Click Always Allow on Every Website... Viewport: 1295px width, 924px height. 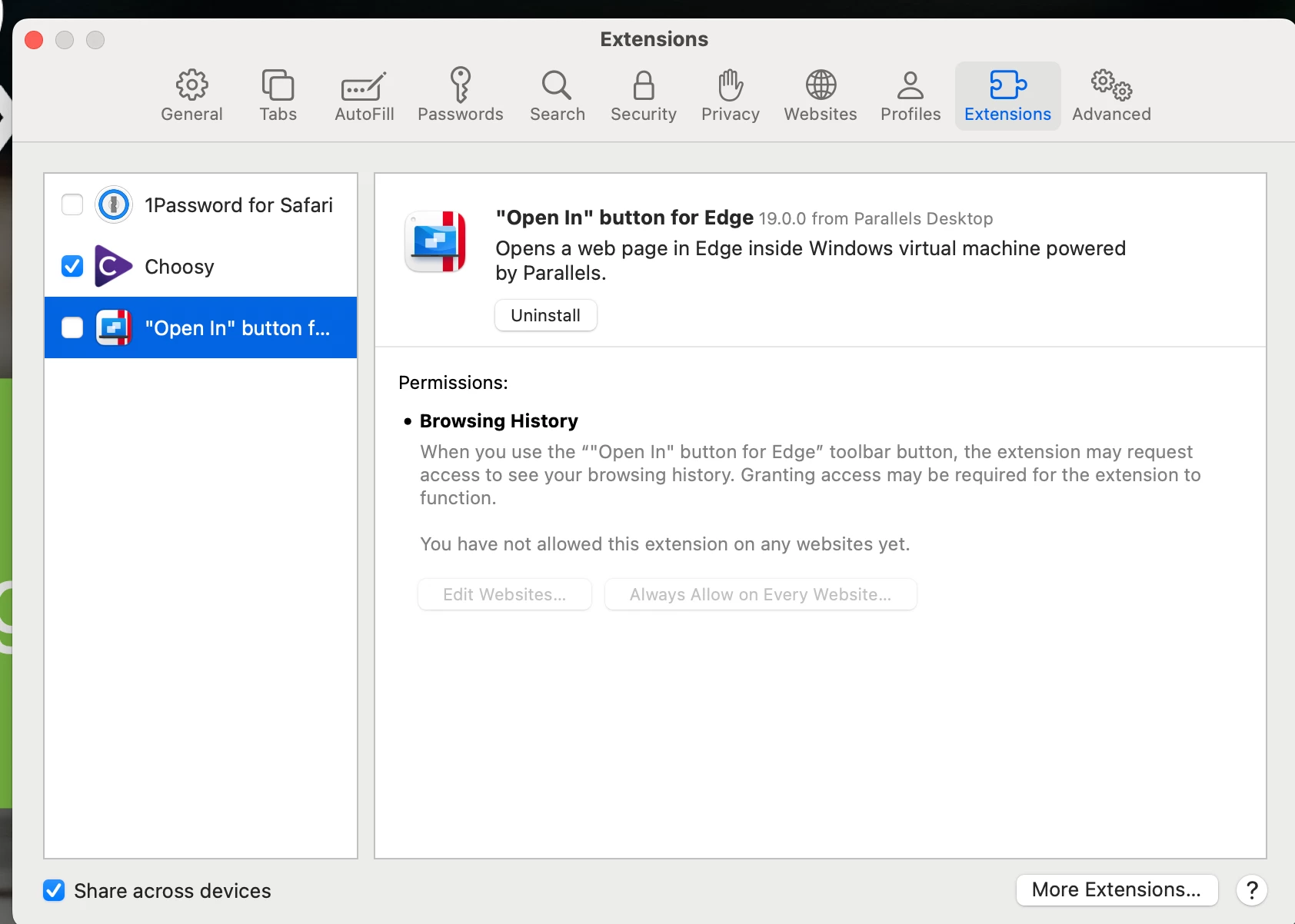(761, 594)
